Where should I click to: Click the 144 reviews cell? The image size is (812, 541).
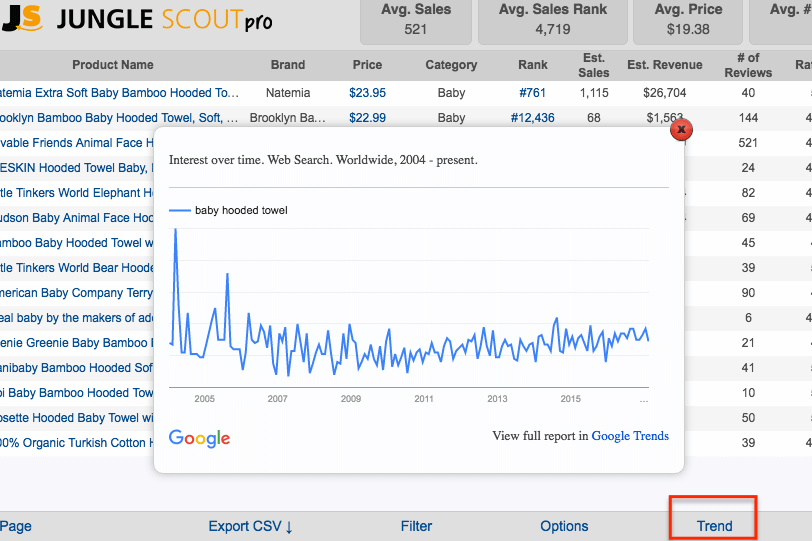[x=748, y=118]
